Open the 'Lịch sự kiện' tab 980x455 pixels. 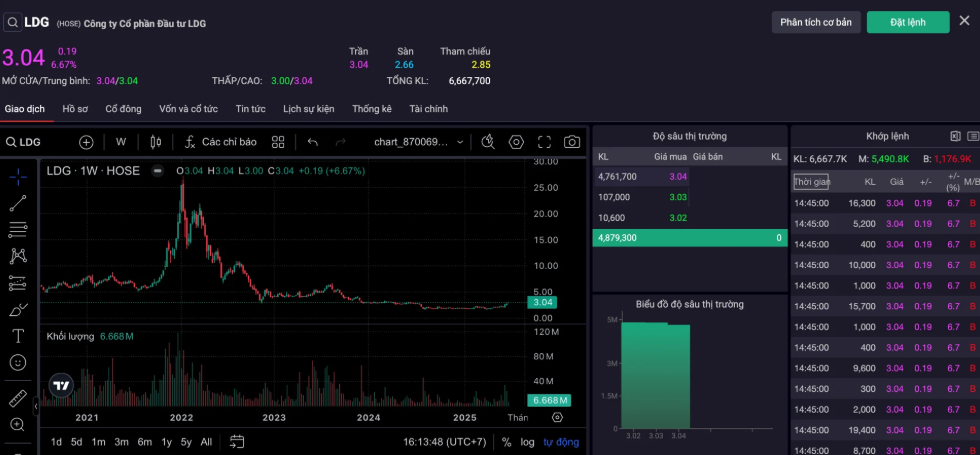pos(309,109)
